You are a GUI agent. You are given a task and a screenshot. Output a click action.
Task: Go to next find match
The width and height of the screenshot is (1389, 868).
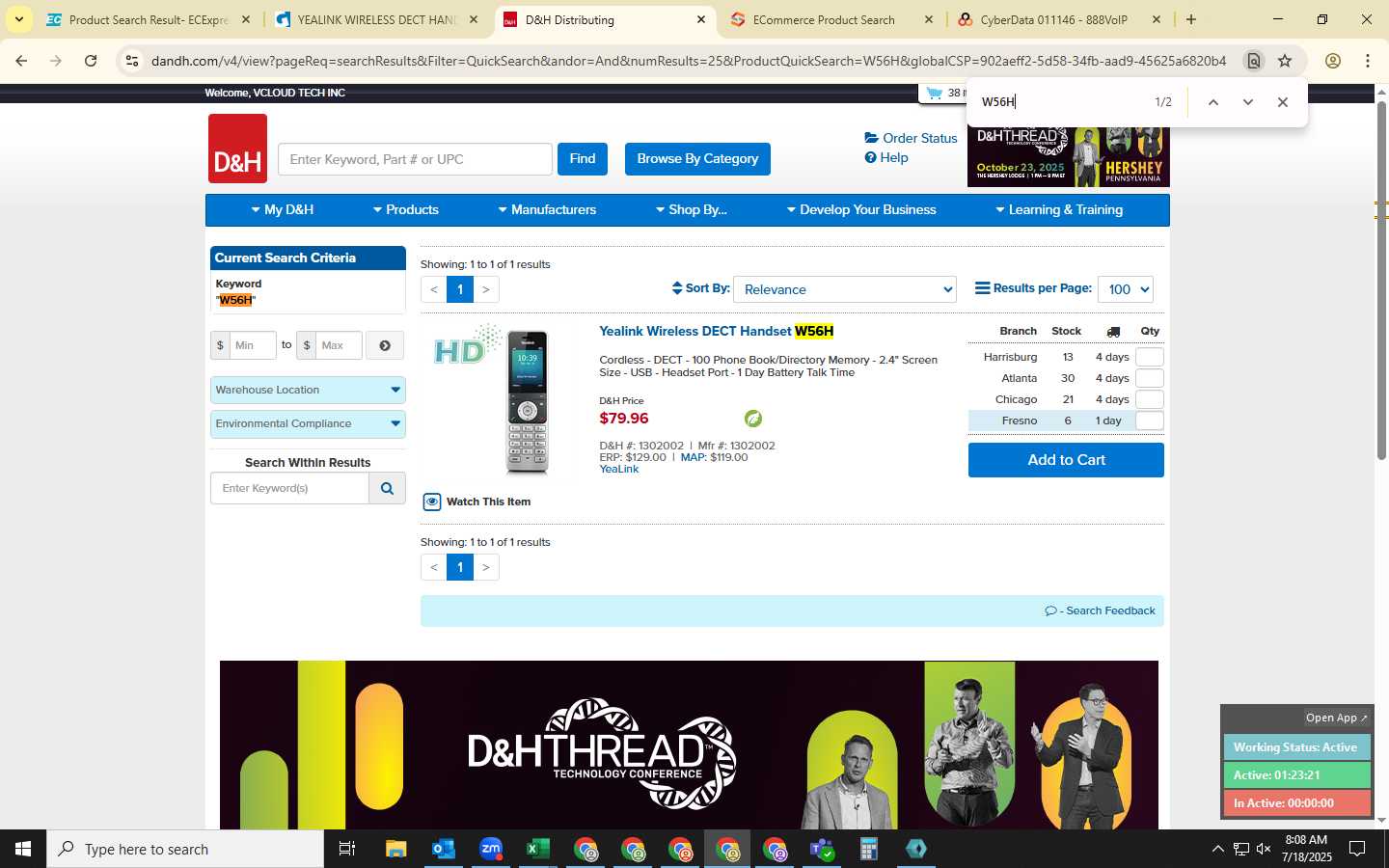pos(1248,102)
